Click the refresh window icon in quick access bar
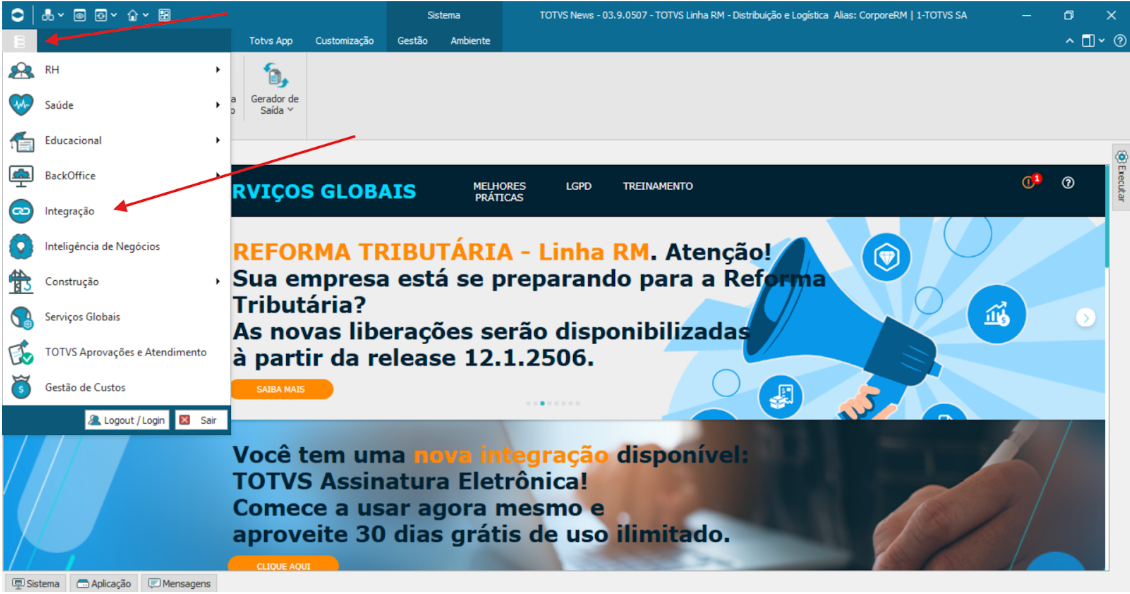 coord(102,15)
